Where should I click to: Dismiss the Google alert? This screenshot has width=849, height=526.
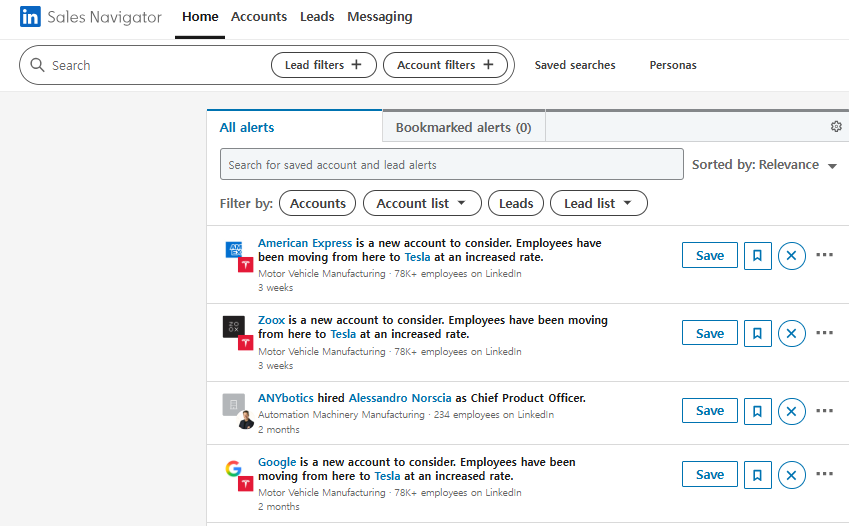(x=791, y=475)
